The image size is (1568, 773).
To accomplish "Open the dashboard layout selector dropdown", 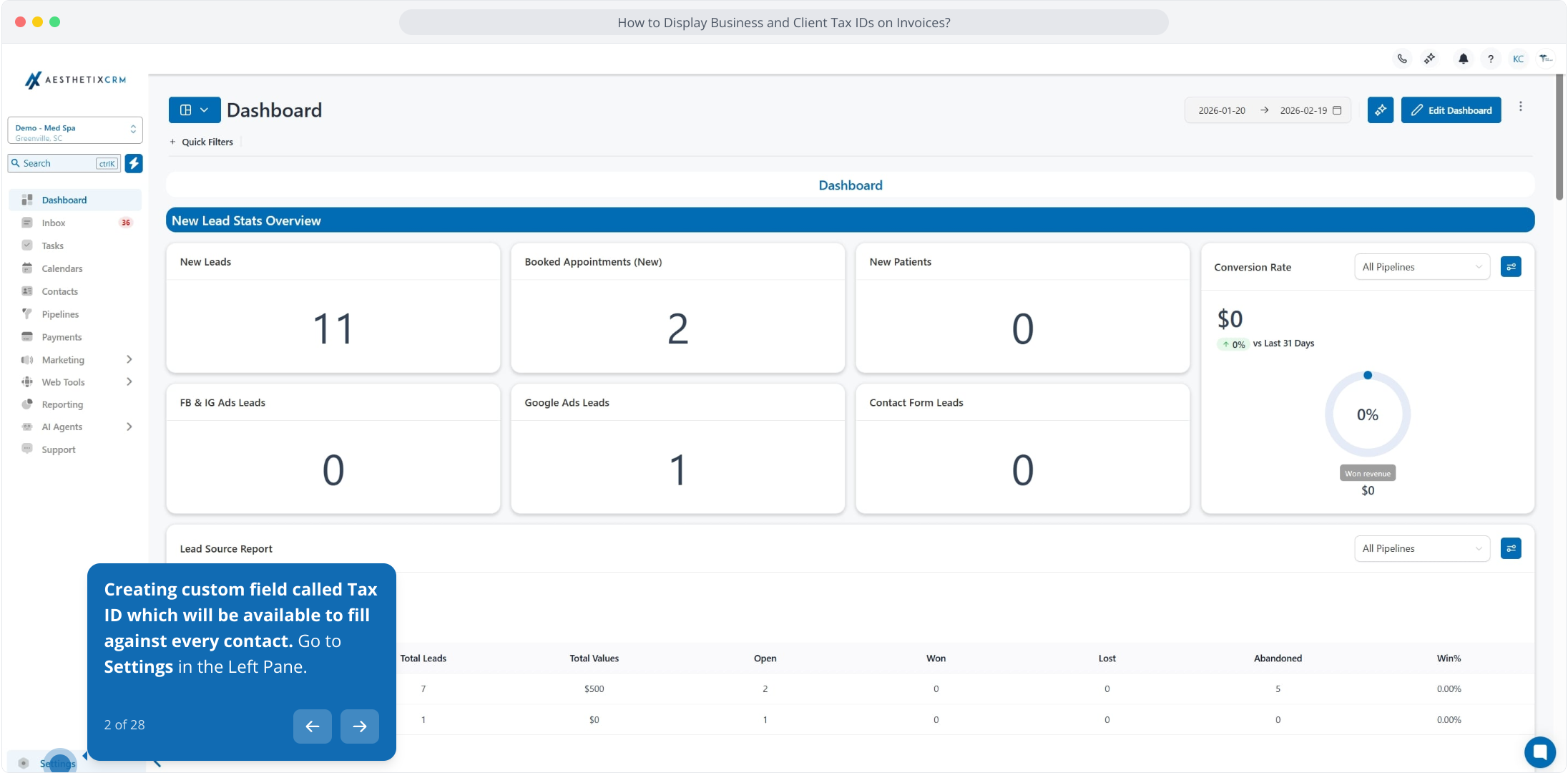I will click(194, 110).
